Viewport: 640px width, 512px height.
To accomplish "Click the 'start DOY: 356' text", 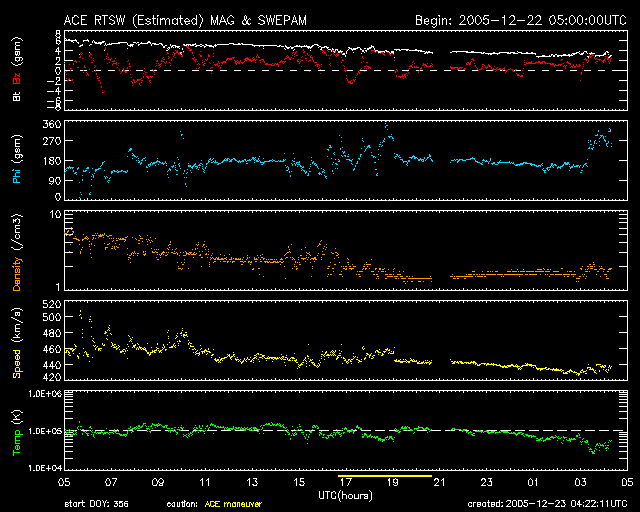I will click(95, 503).
